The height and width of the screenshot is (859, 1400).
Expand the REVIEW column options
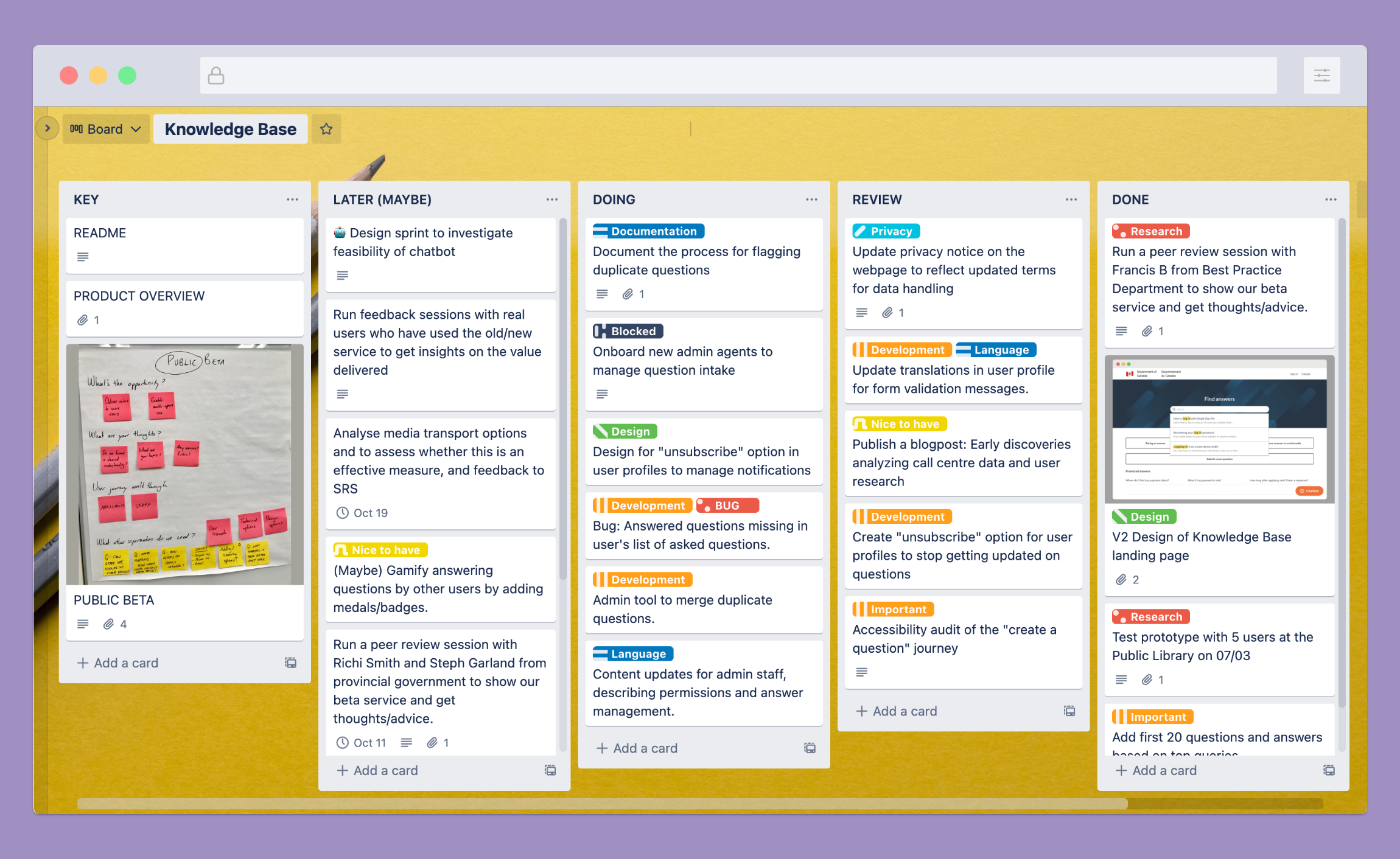click(x=1071, y=200)
